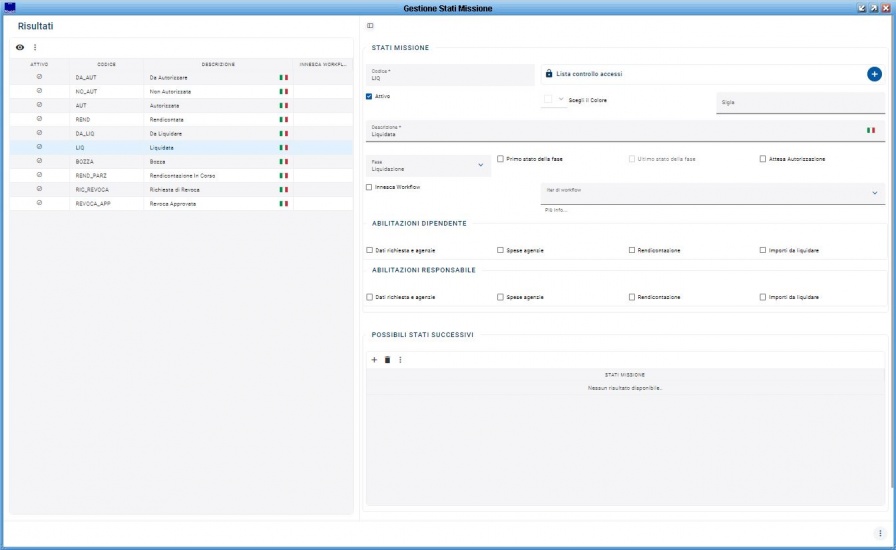Image resolution: width=896 pixels, height=550 pixels.
Task: Sort by the Codice column header
Action: click(x=106, y=64)
